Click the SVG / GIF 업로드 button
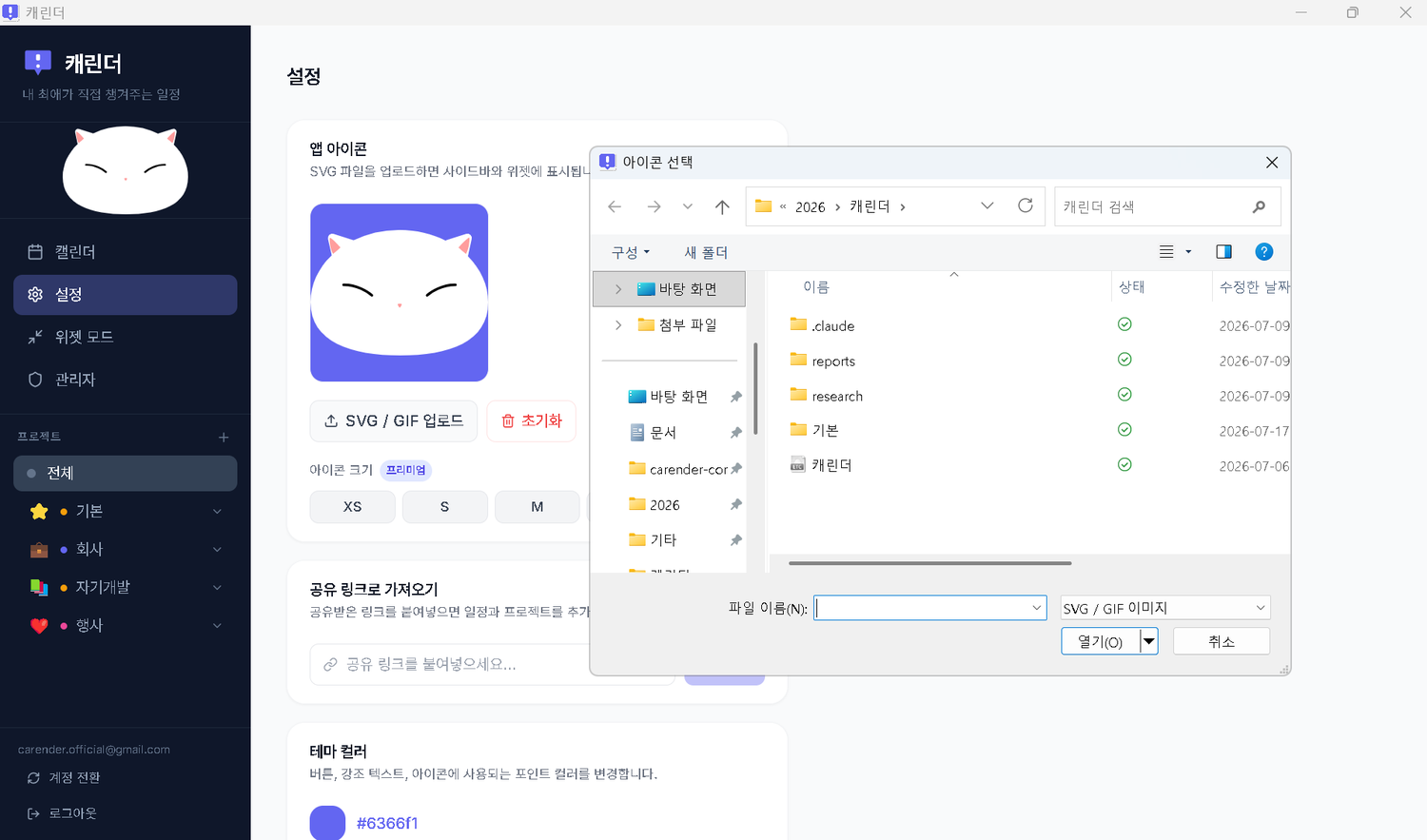This screenshot has height=840, width=1427. pos(394,421)
